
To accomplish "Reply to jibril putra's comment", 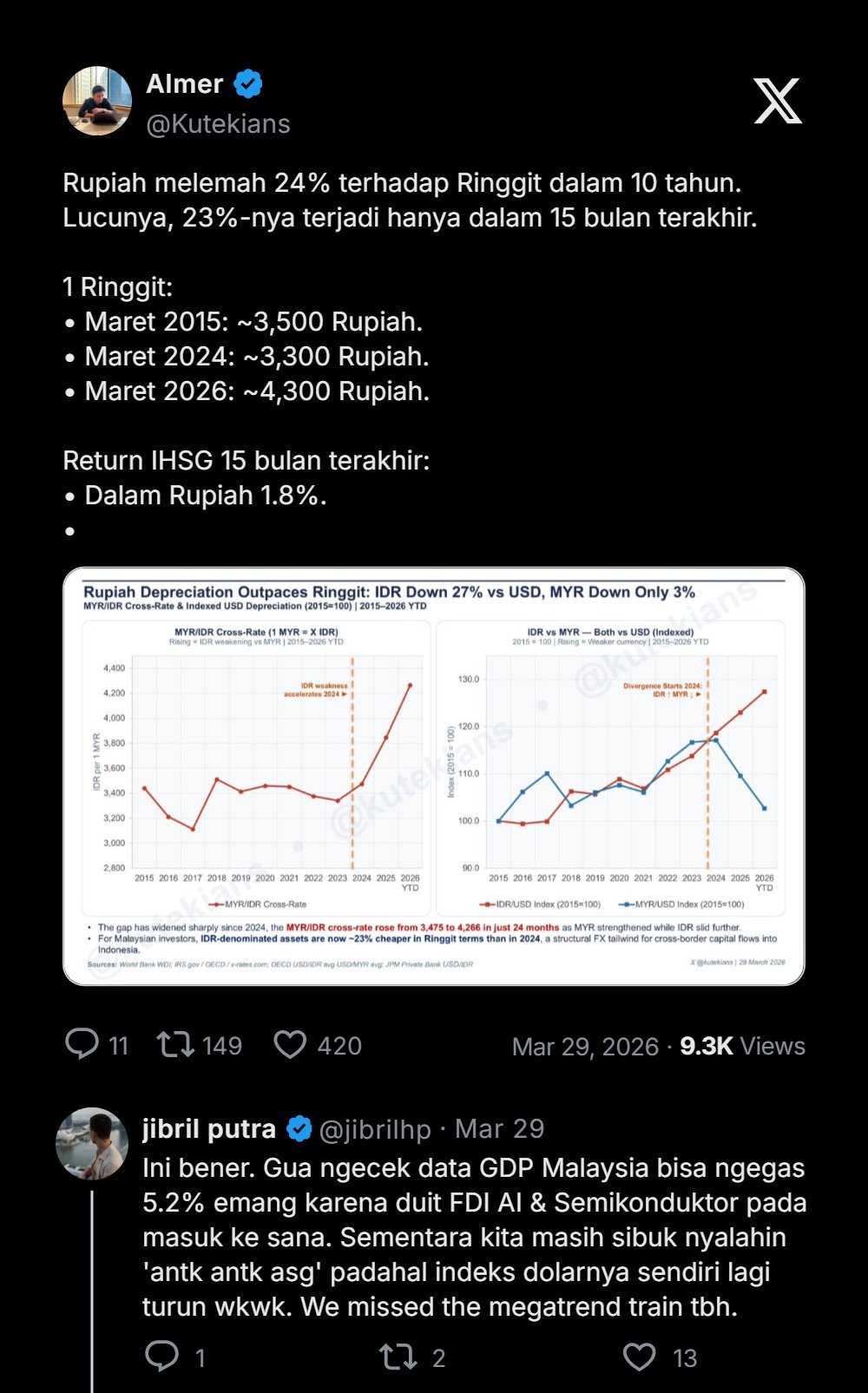I will click(x=162, y=1357).
